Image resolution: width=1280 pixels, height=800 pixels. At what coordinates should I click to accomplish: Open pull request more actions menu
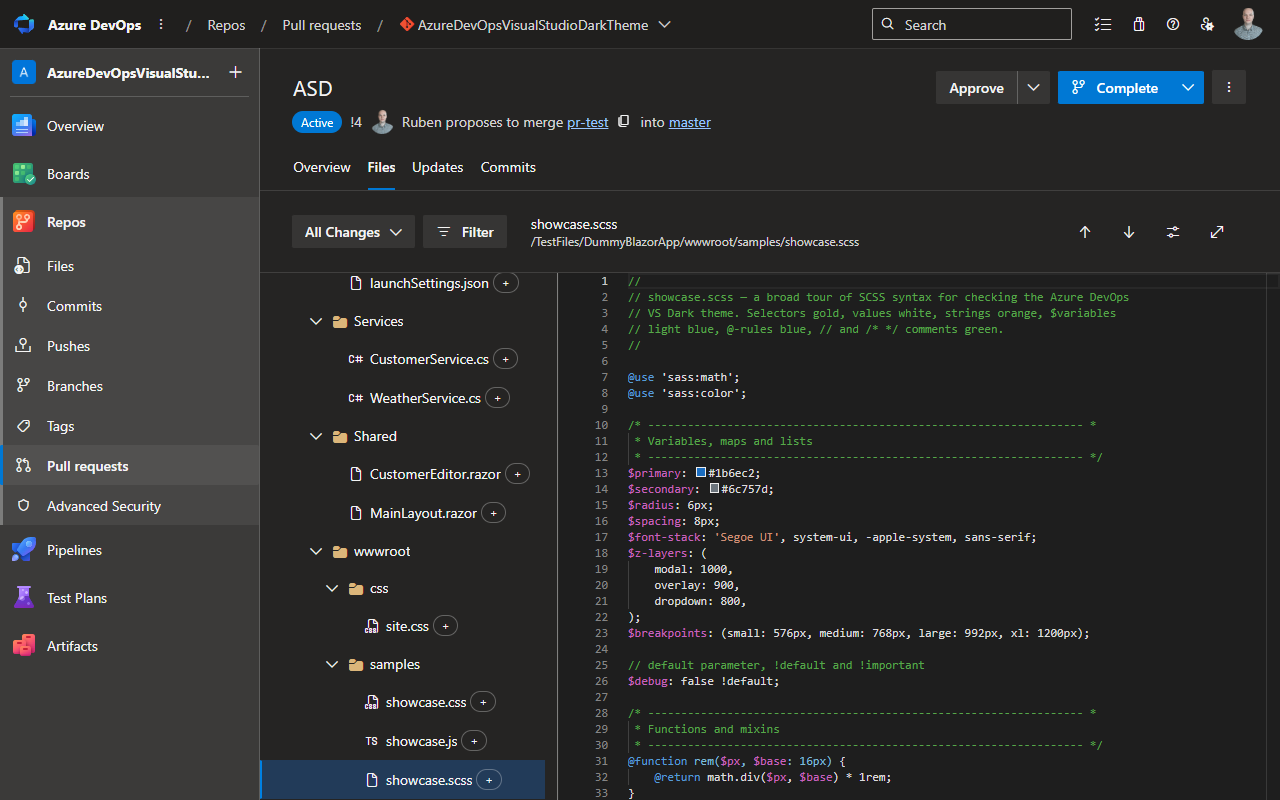[1229, 87]
